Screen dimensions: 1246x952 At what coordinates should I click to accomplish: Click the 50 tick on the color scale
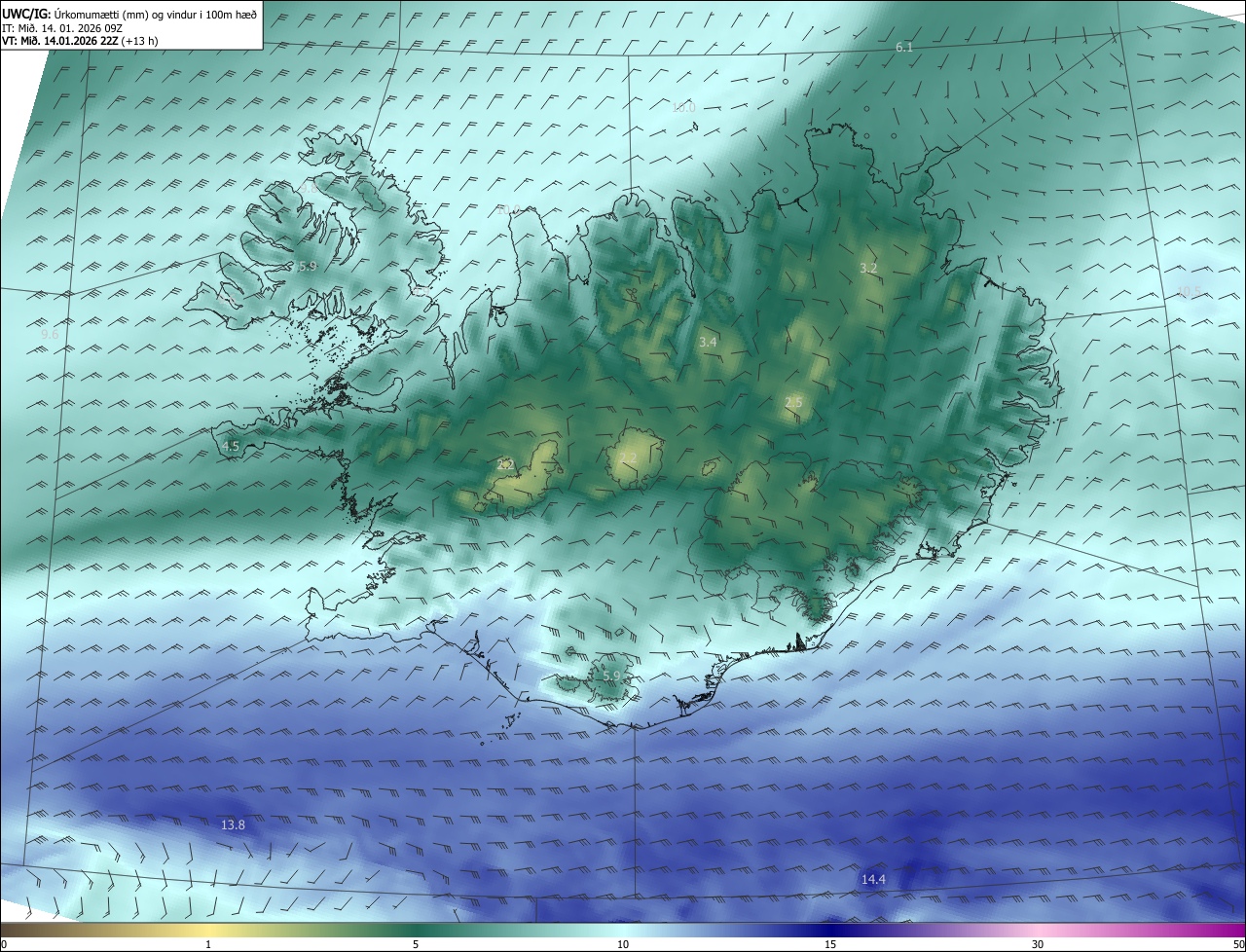[1238, 944]
